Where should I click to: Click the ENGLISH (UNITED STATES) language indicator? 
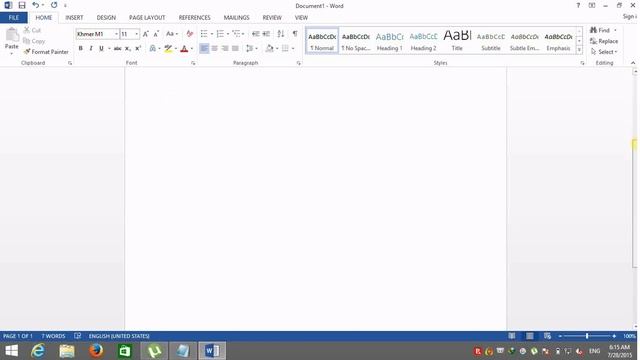point(119,336)
